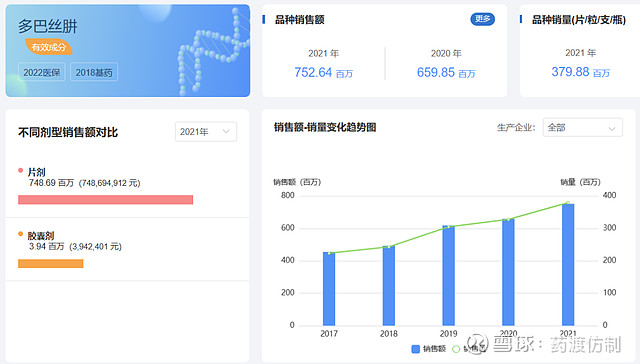Click the 更多 button in 品种销售额

(482, 19)
